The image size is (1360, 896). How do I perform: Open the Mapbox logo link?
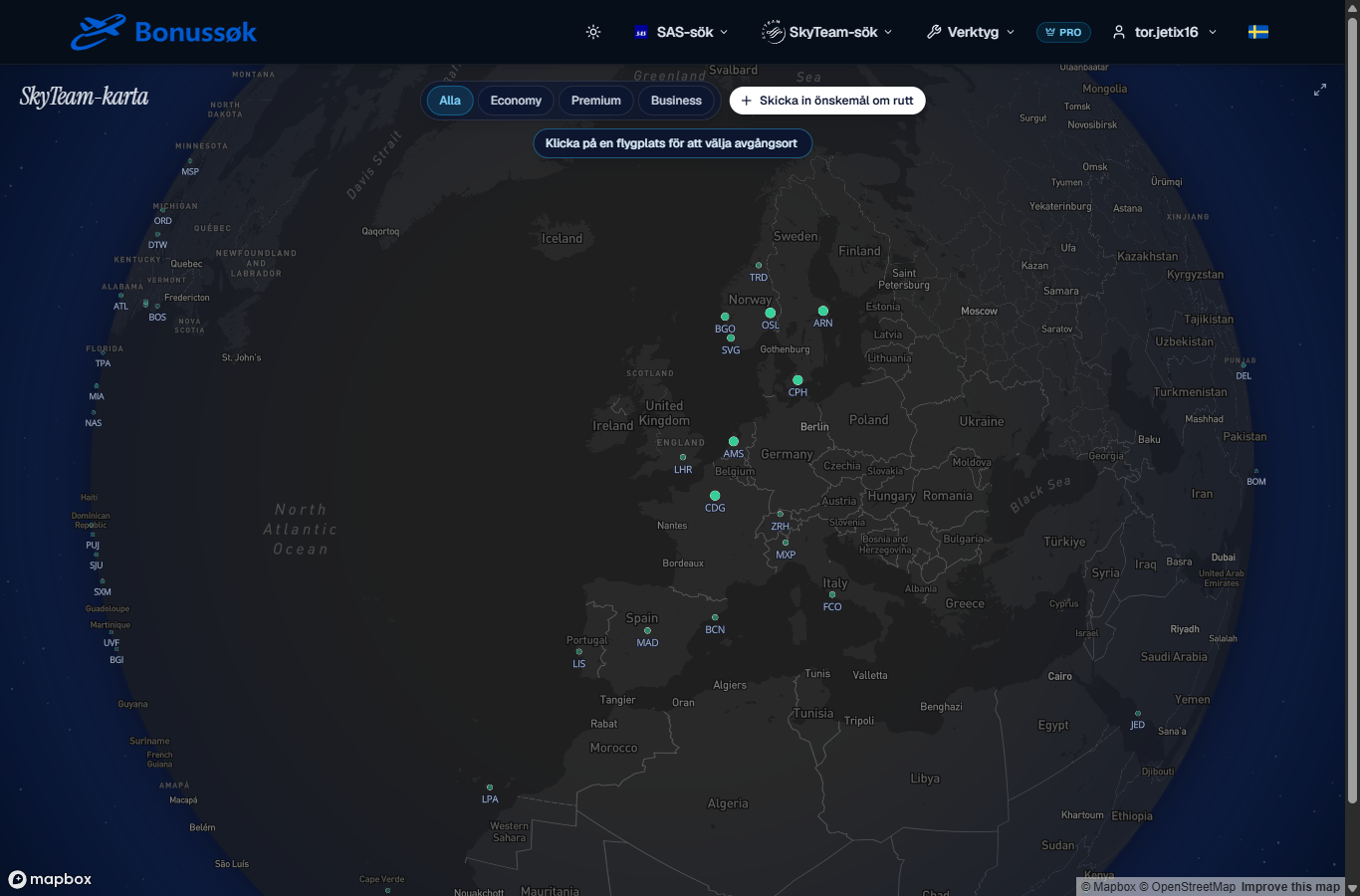coord(50,879)
